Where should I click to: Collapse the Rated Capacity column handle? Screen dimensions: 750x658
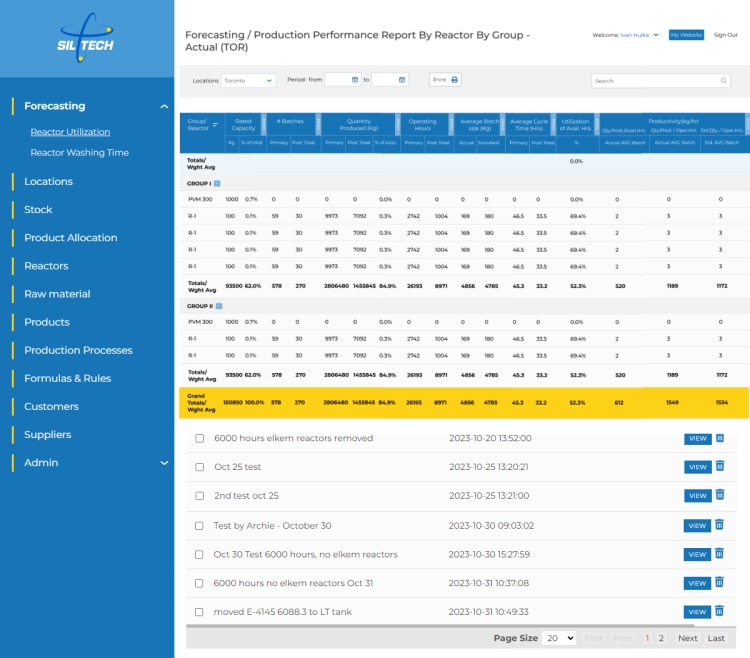264,125
